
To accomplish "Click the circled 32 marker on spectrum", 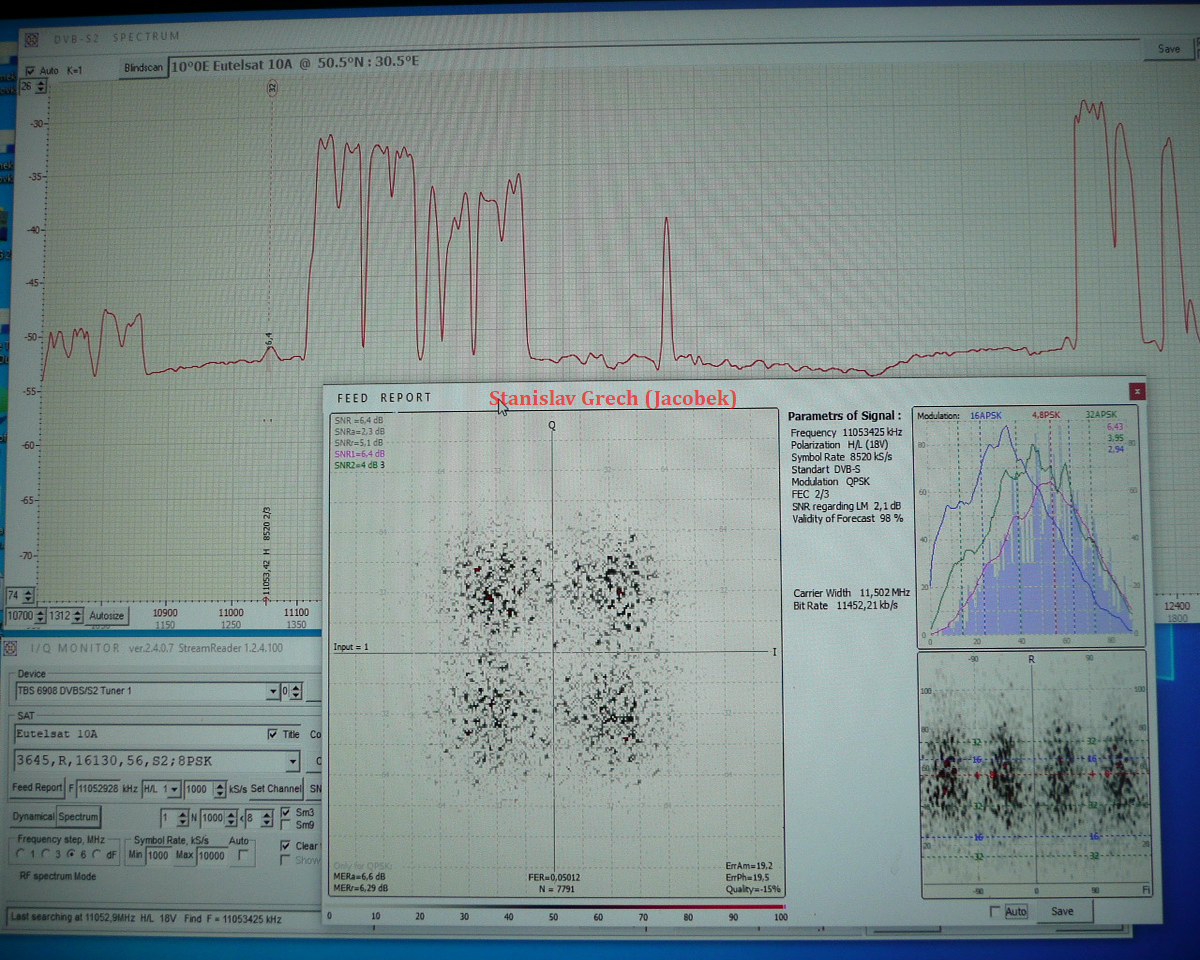I will [271, 89].
